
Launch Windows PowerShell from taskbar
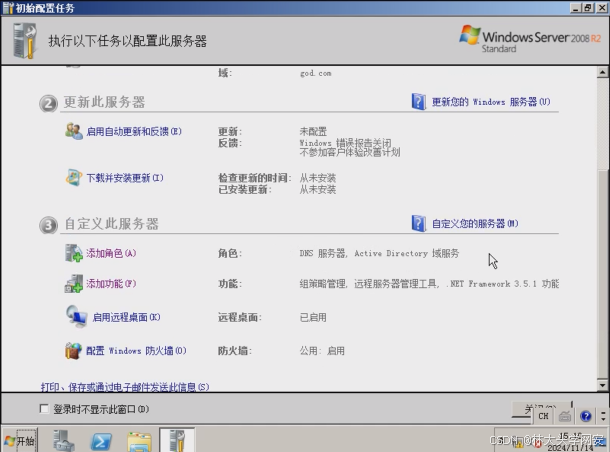[x=101, y=441]
